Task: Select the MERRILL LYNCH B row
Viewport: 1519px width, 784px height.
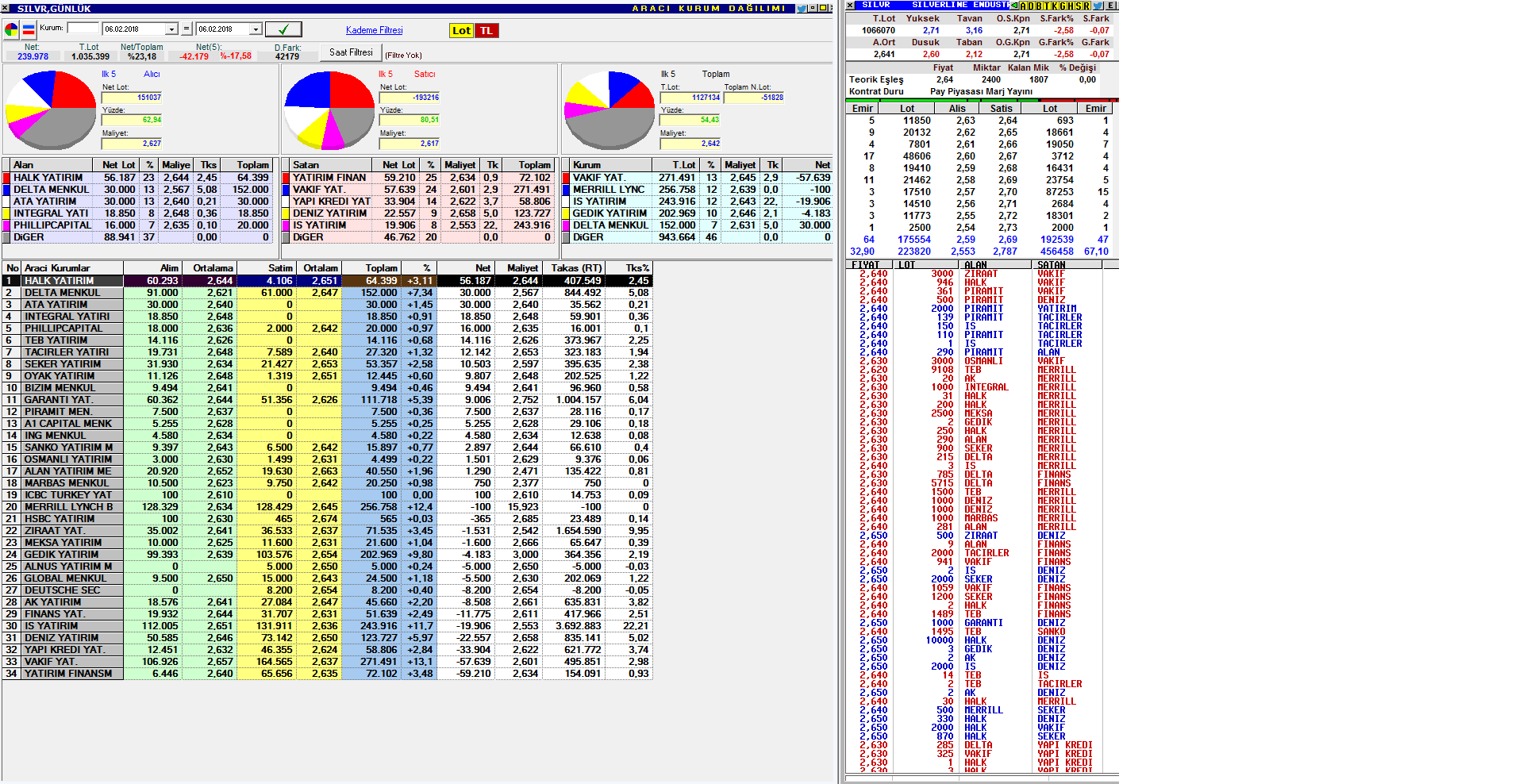Action: pos(327,507)
